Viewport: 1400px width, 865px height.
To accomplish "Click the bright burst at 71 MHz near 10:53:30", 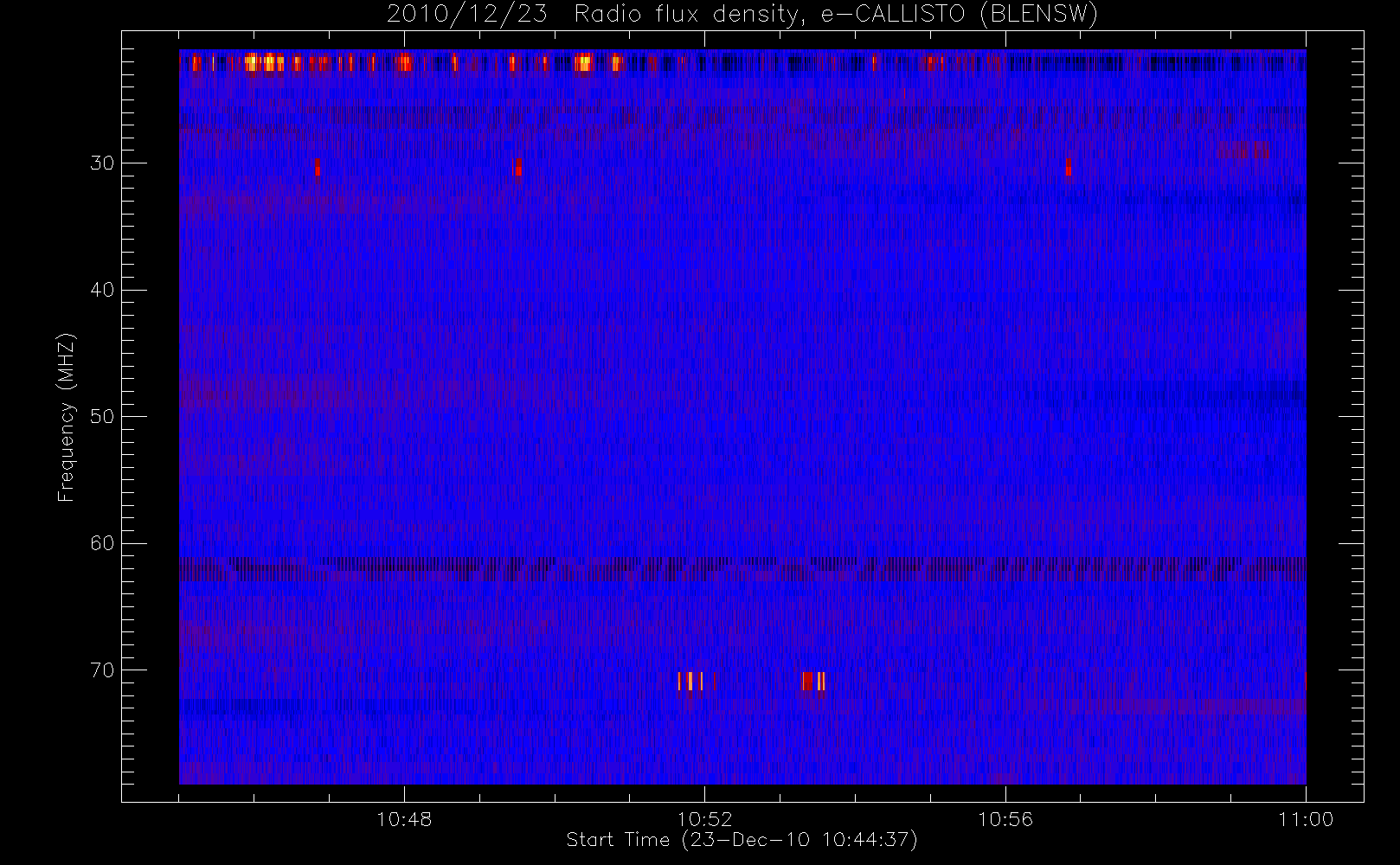I will click(813, 682).
